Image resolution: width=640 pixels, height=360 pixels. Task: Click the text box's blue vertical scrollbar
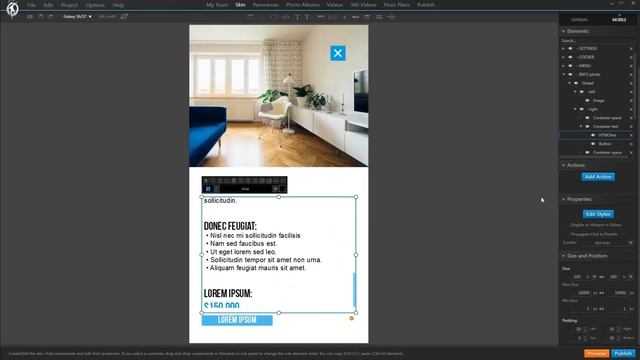pyautogui.click(x=354, y=290)
